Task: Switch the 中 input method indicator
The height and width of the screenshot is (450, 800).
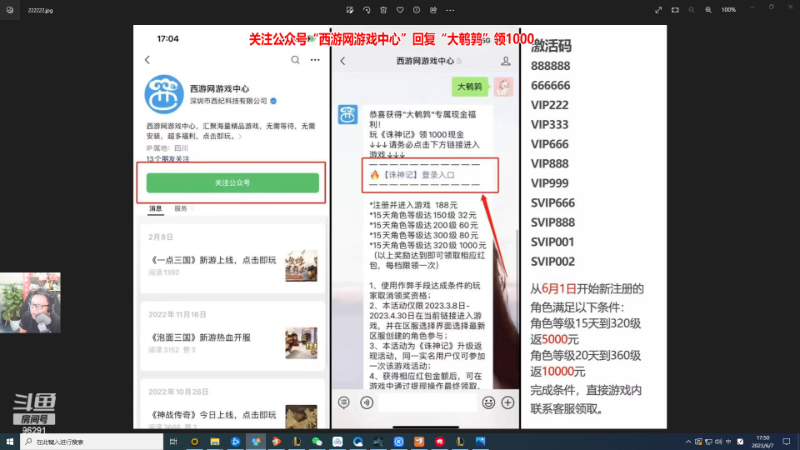Action: pyautogui.click(x=729, y=442)
